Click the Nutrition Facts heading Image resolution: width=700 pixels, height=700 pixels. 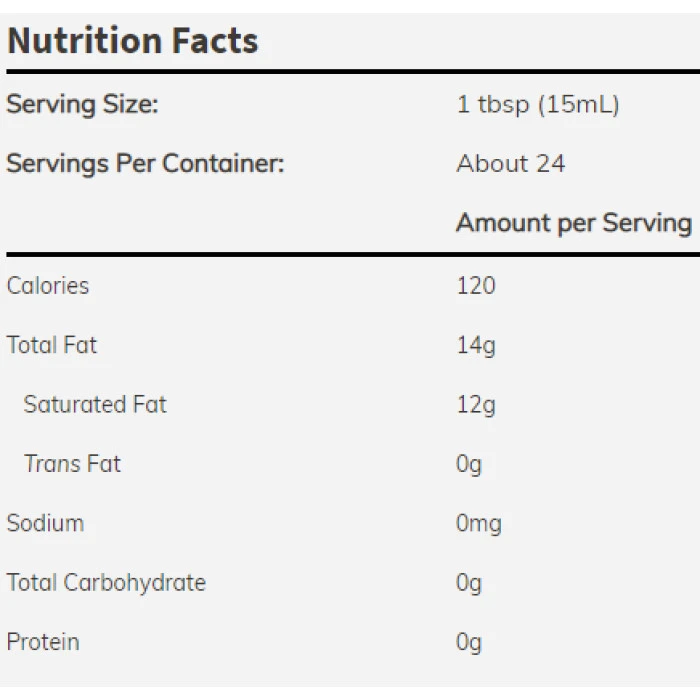(132, 41)
